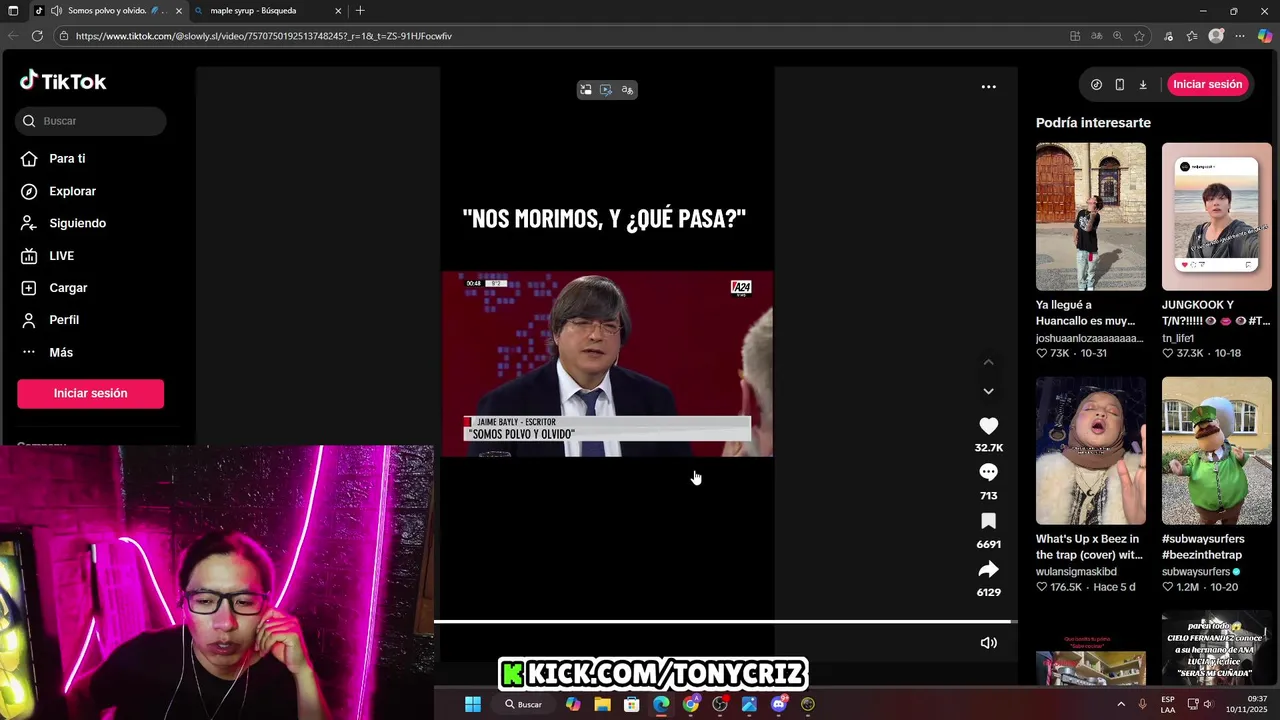Image resolution: width=1280 pixels, height=720 pixels.
Task: Expand the Más menu
Action: pos(47,352)
